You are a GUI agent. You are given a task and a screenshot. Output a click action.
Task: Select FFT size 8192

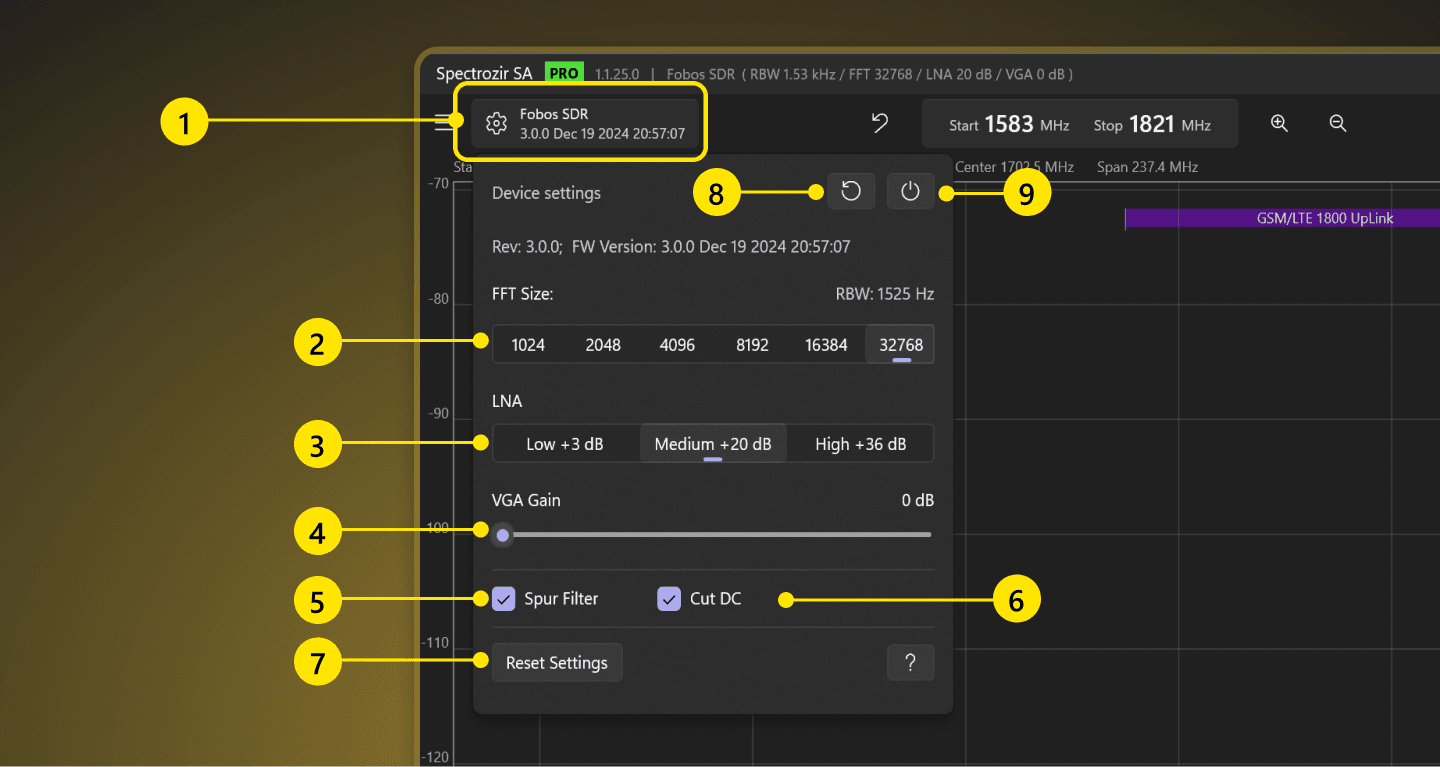(x=752, y=345)
